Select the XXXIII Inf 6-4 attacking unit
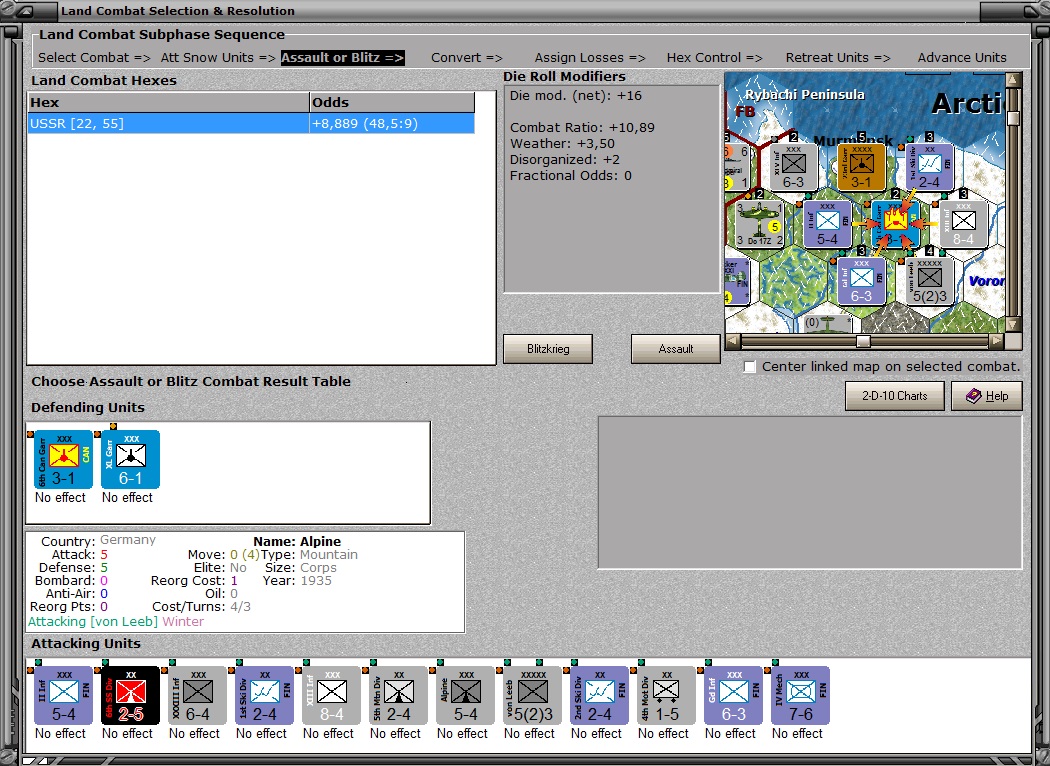 point(198,695)
